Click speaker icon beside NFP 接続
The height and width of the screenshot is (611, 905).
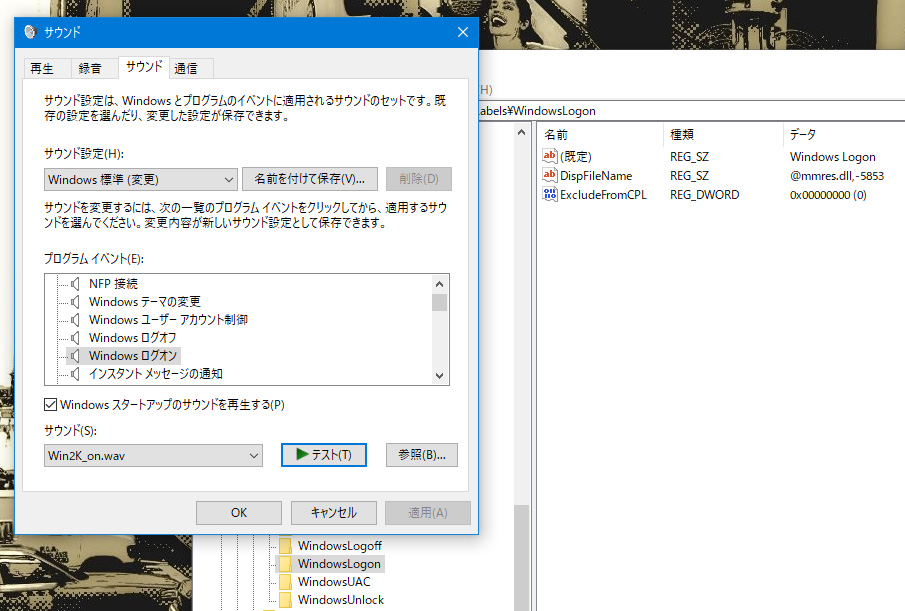coord(75,283)
